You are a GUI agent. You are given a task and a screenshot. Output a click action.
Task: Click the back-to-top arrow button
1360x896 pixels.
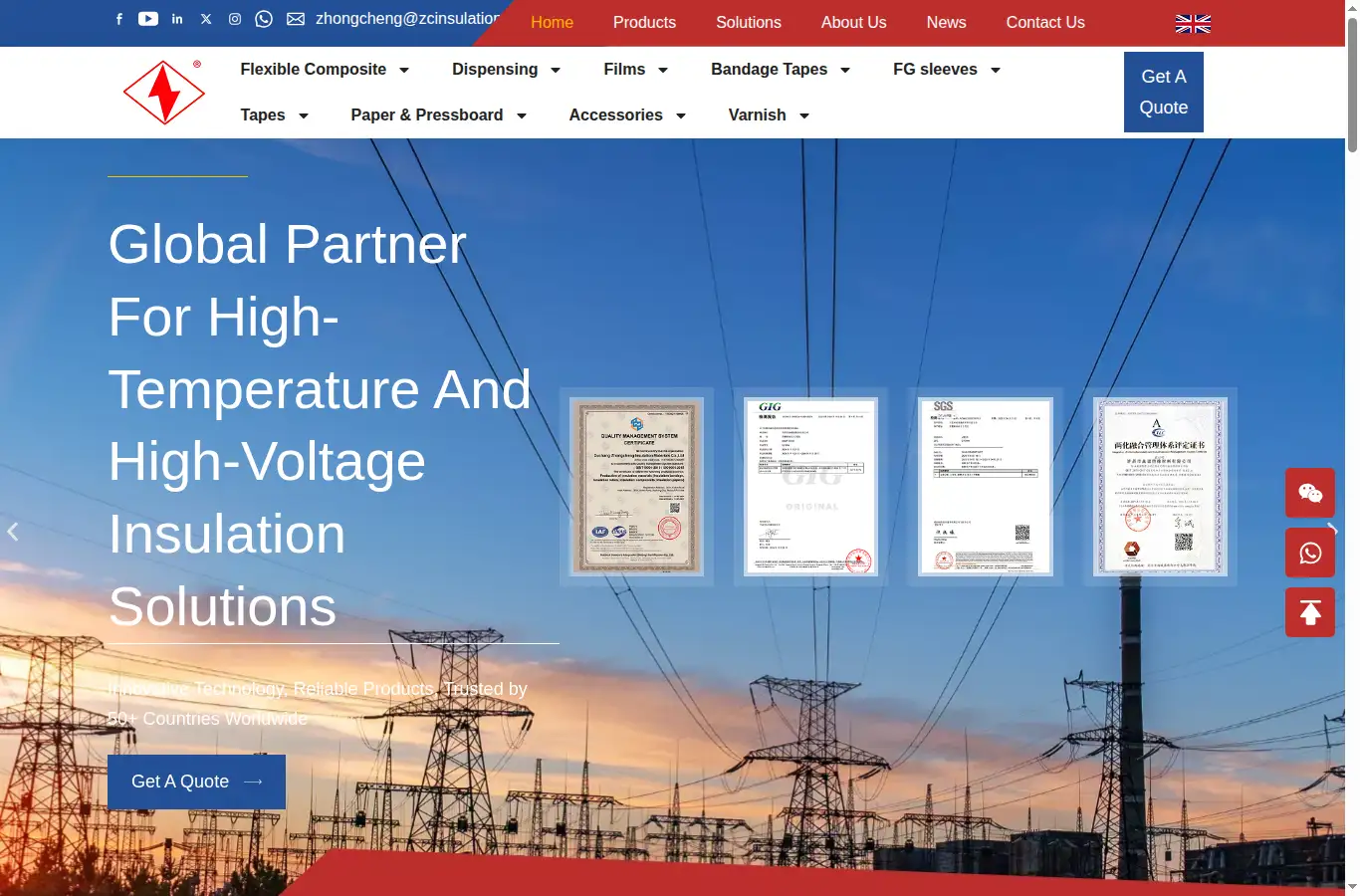point(1310,612)
